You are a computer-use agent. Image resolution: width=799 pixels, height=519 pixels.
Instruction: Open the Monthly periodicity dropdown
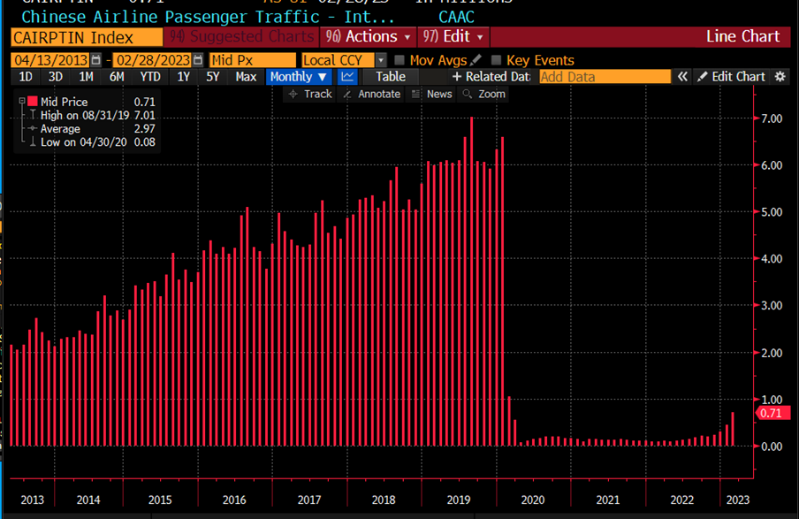[298, 77]
